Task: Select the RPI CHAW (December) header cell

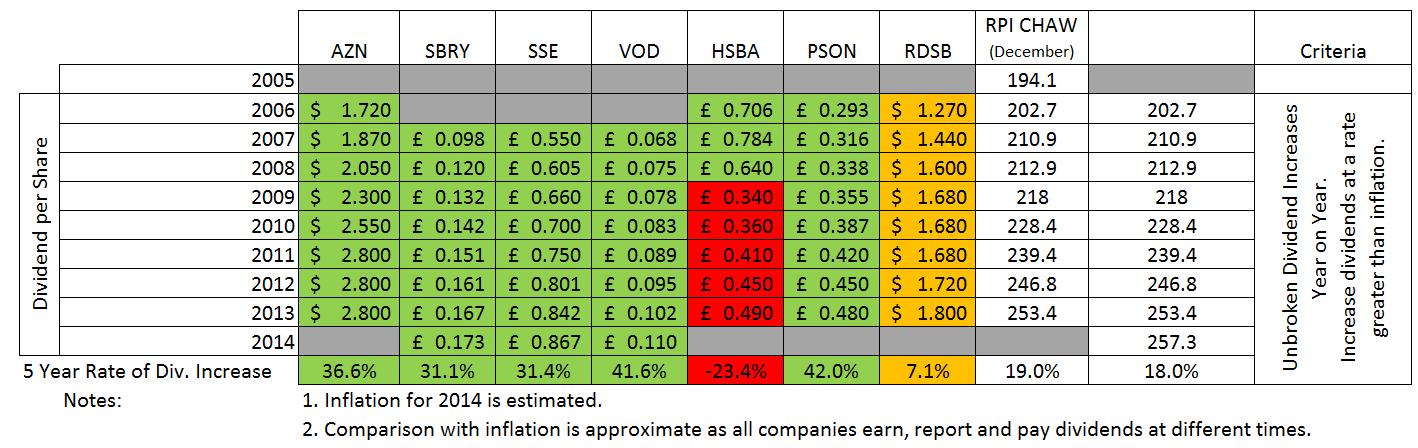Action: (x=1029, y=36)
